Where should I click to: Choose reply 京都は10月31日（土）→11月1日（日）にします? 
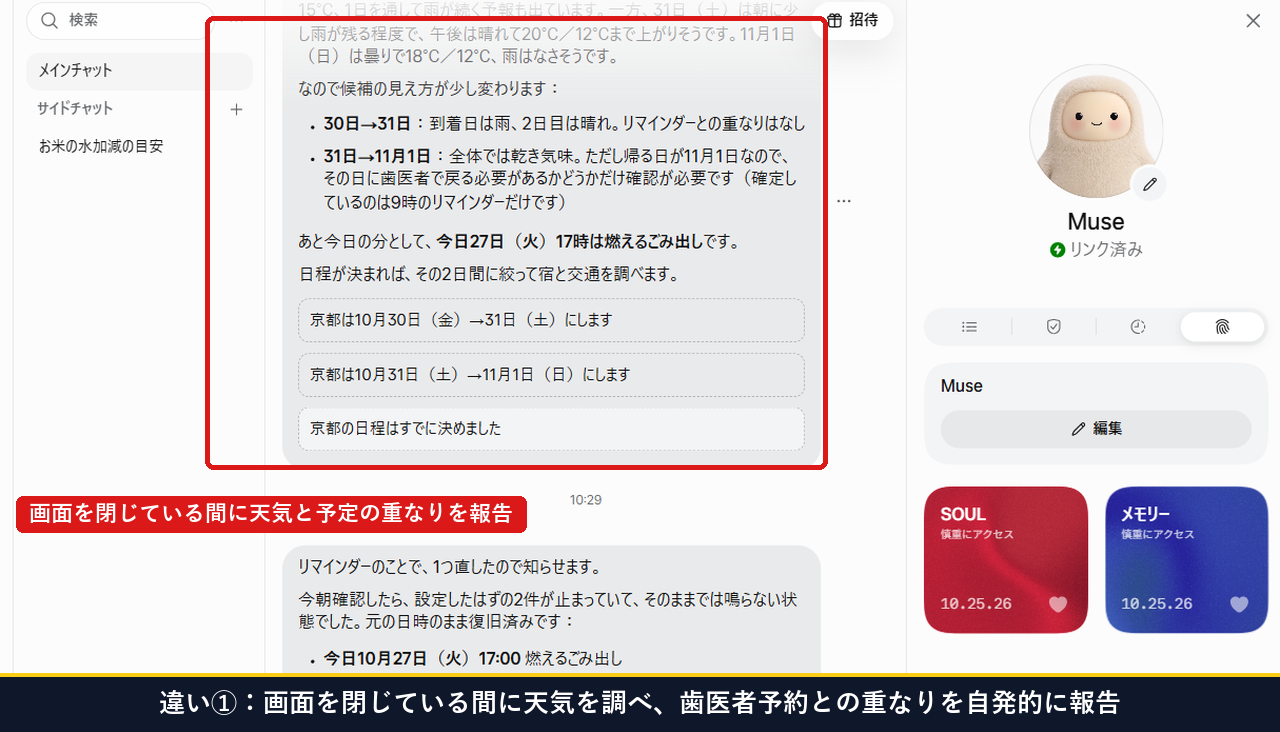551,375
